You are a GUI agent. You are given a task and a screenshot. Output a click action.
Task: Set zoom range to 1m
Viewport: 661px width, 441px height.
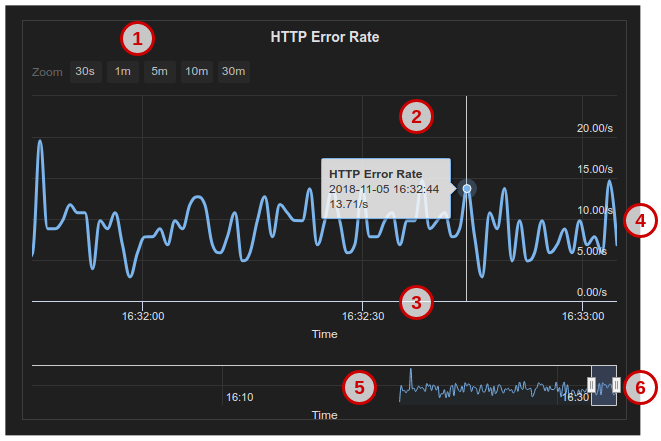[122, 71]
